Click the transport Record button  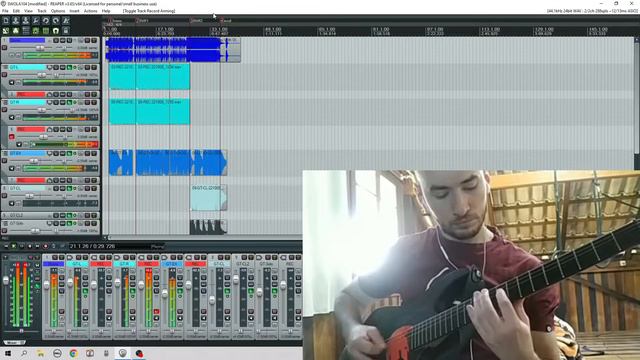coord(45,246)
